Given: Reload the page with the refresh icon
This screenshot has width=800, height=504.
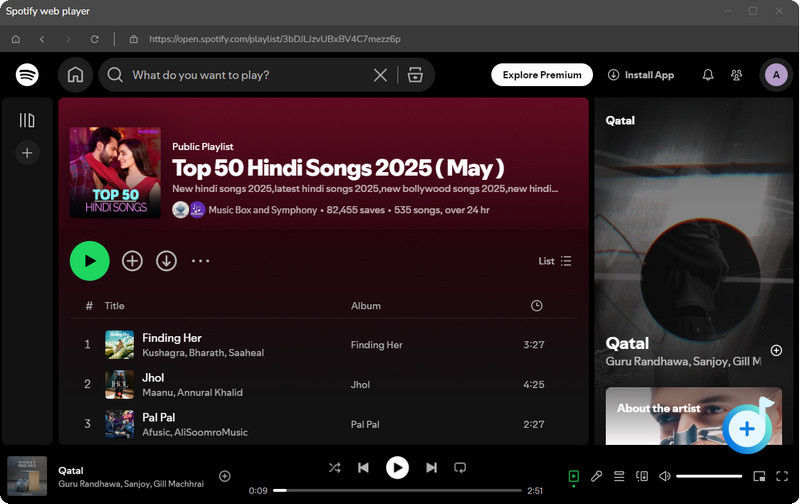Looking at the screenshot, I should [x=94, y=39].
